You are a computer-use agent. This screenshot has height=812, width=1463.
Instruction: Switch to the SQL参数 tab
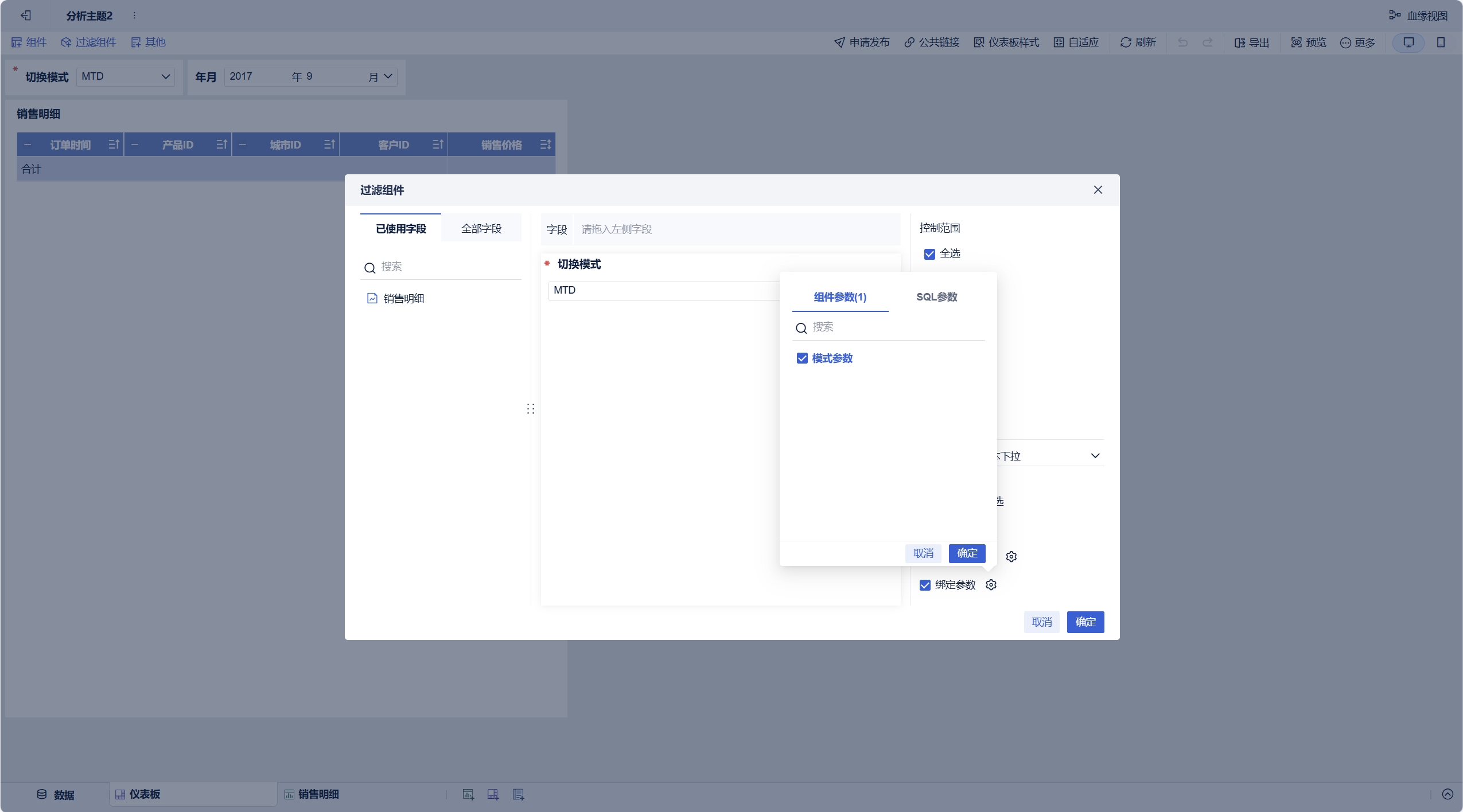tap(936, 297)
